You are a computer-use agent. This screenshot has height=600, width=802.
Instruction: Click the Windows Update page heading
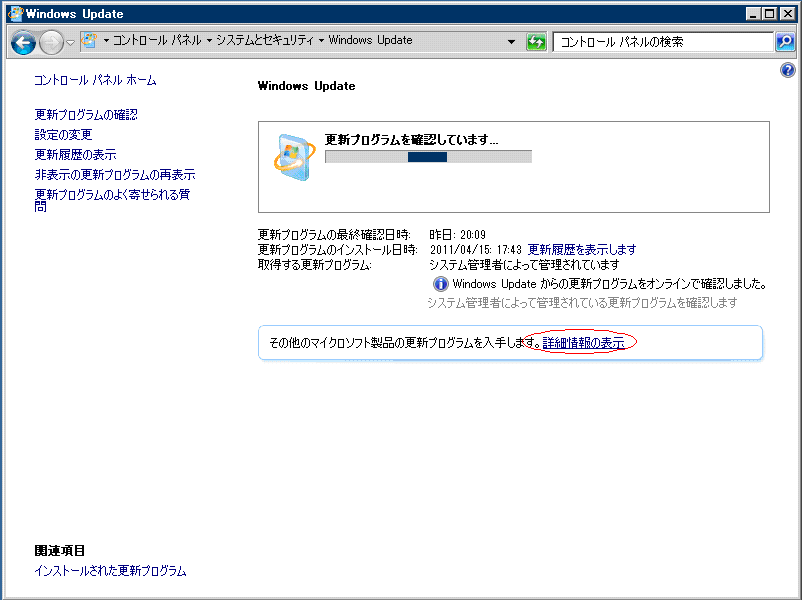(306, 86)
